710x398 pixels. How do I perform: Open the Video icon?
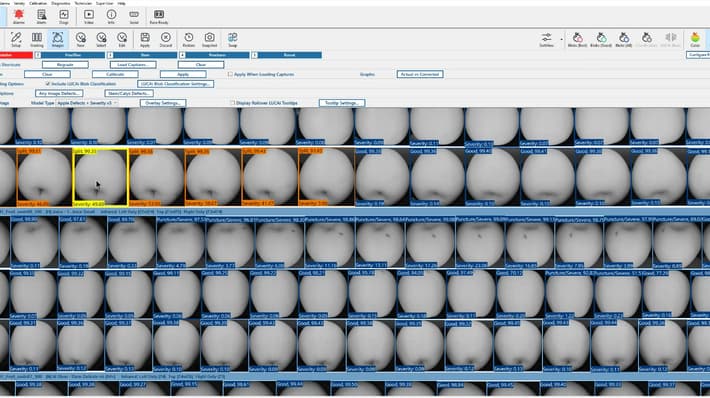pyautogui.click(x=89, y=17)
